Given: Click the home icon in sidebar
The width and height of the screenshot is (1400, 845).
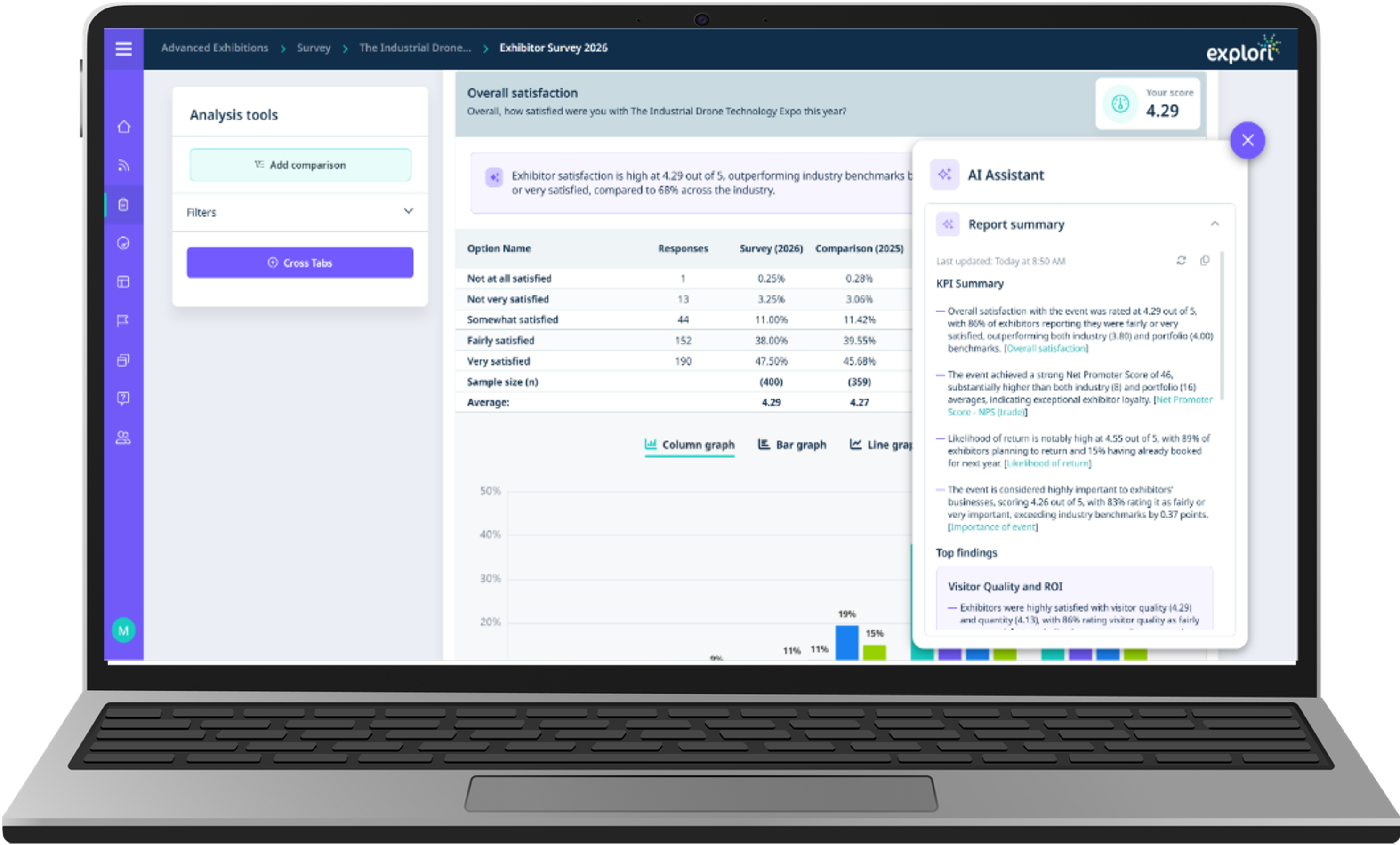Looking at the screenshot, I should (x=123, y=127).
